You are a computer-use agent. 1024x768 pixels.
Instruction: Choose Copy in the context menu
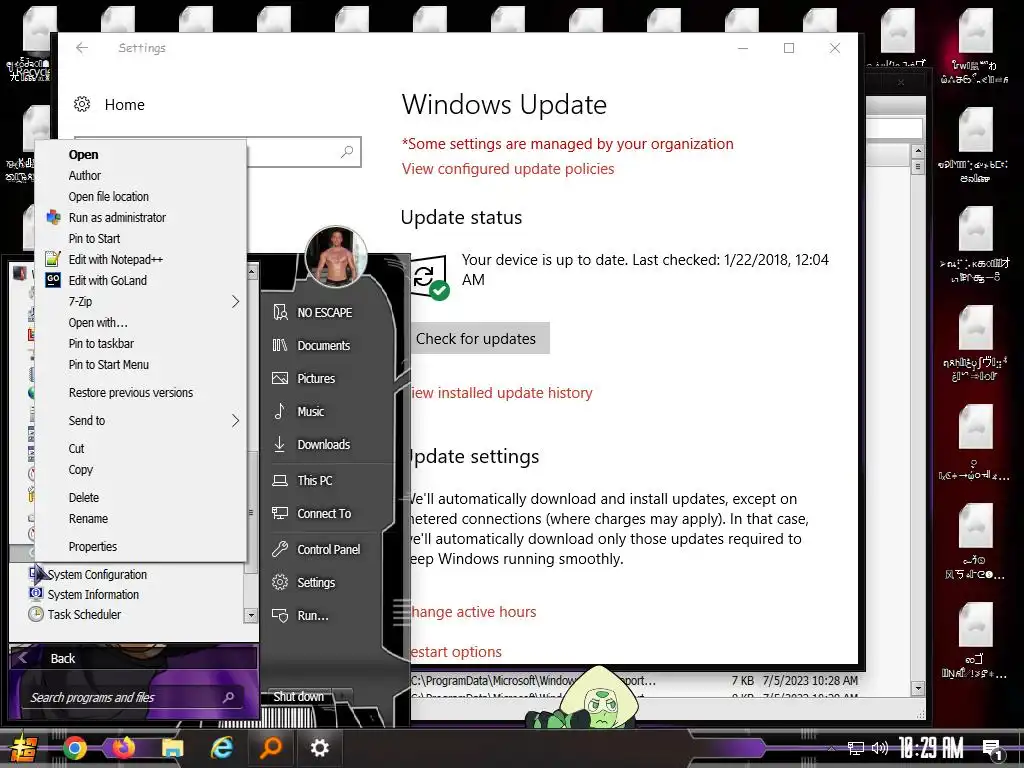click(140, 470)
